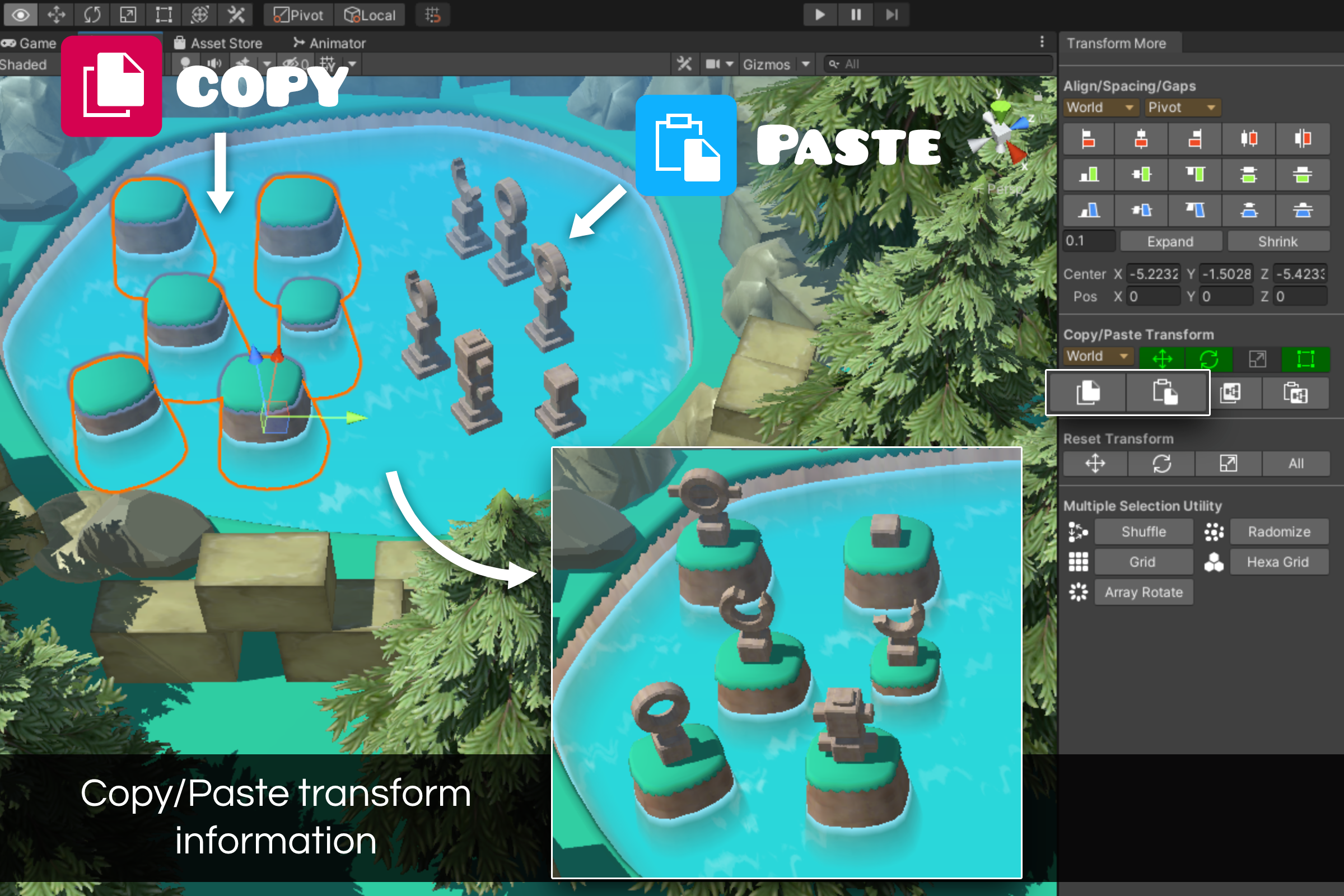Click the Hexa Grid button
1344x896 pixels.
(1278, 562)
